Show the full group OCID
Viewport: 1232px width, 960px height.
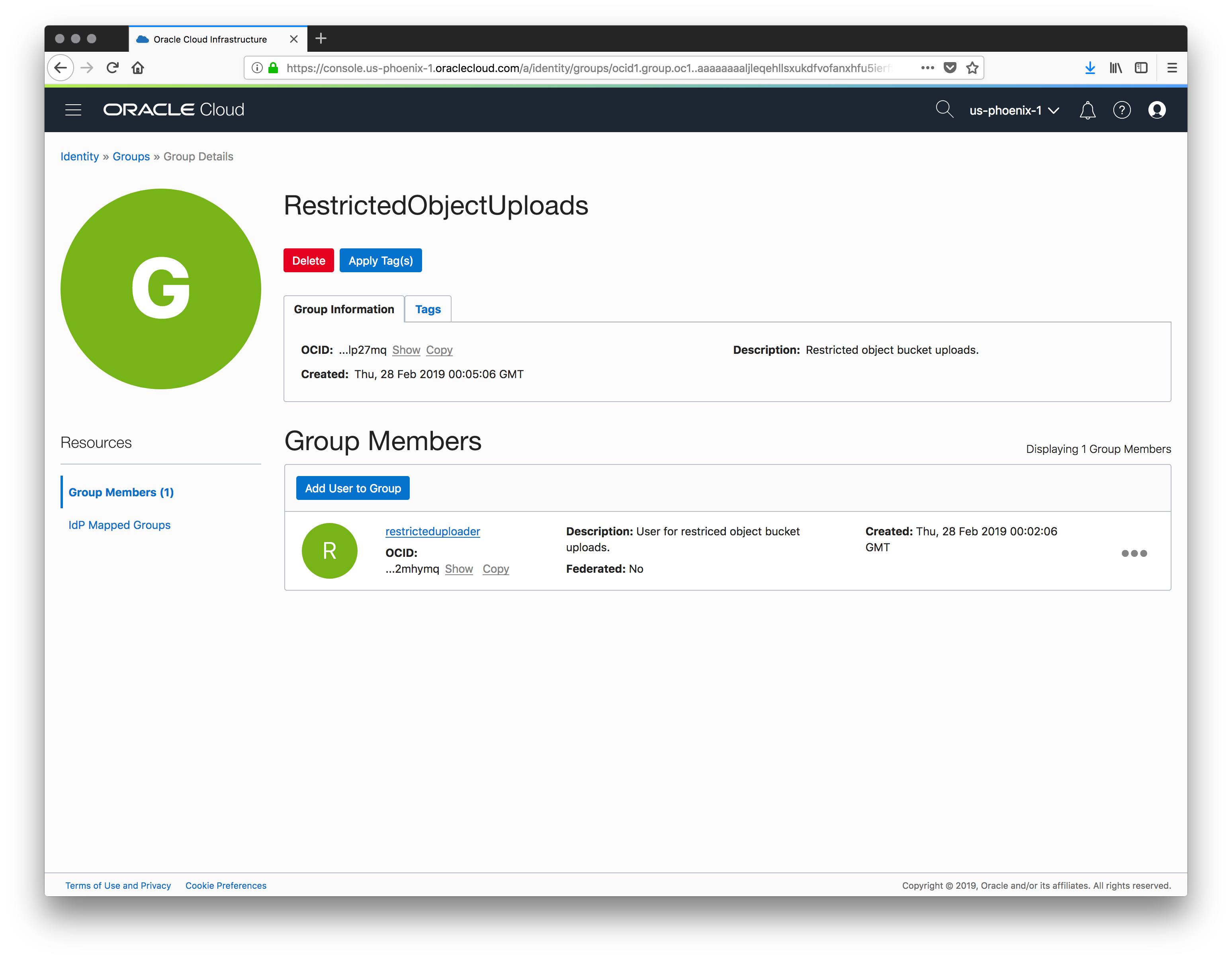pos(406,350)
